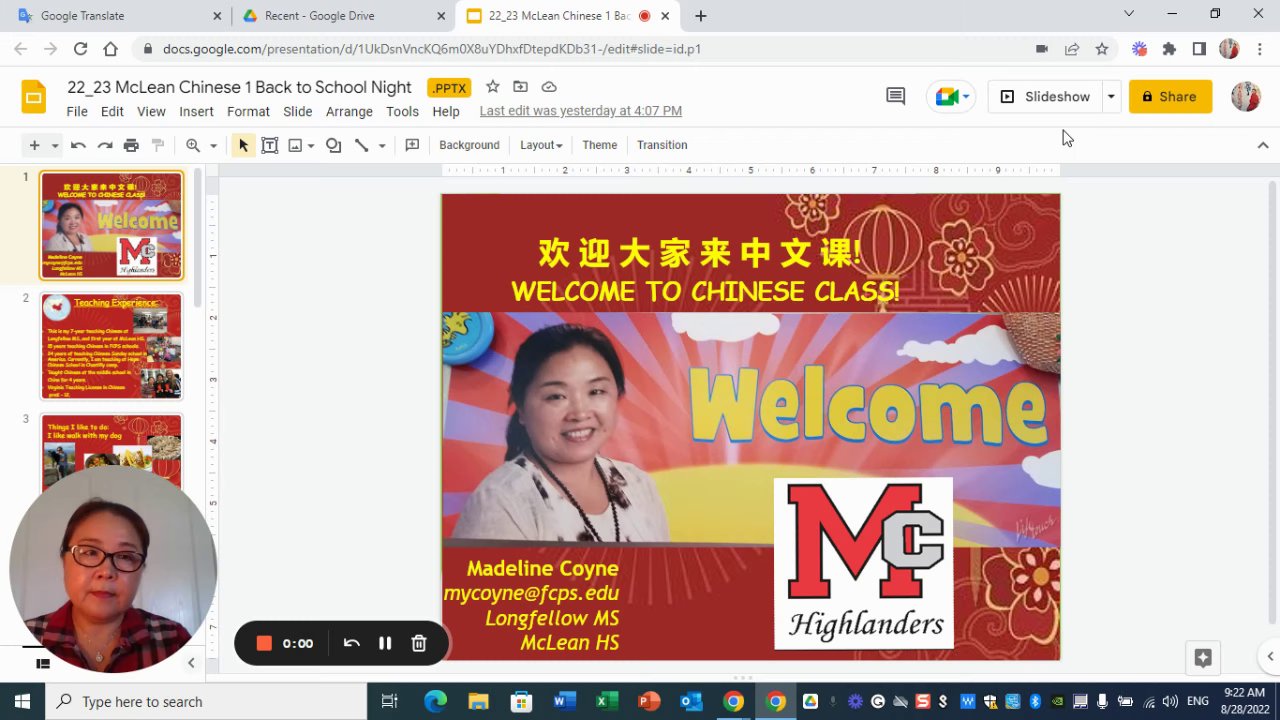Viewport: 1280px width, 720px height.
Task: Open the Google Slides home icon
Action: coord(34,97)
